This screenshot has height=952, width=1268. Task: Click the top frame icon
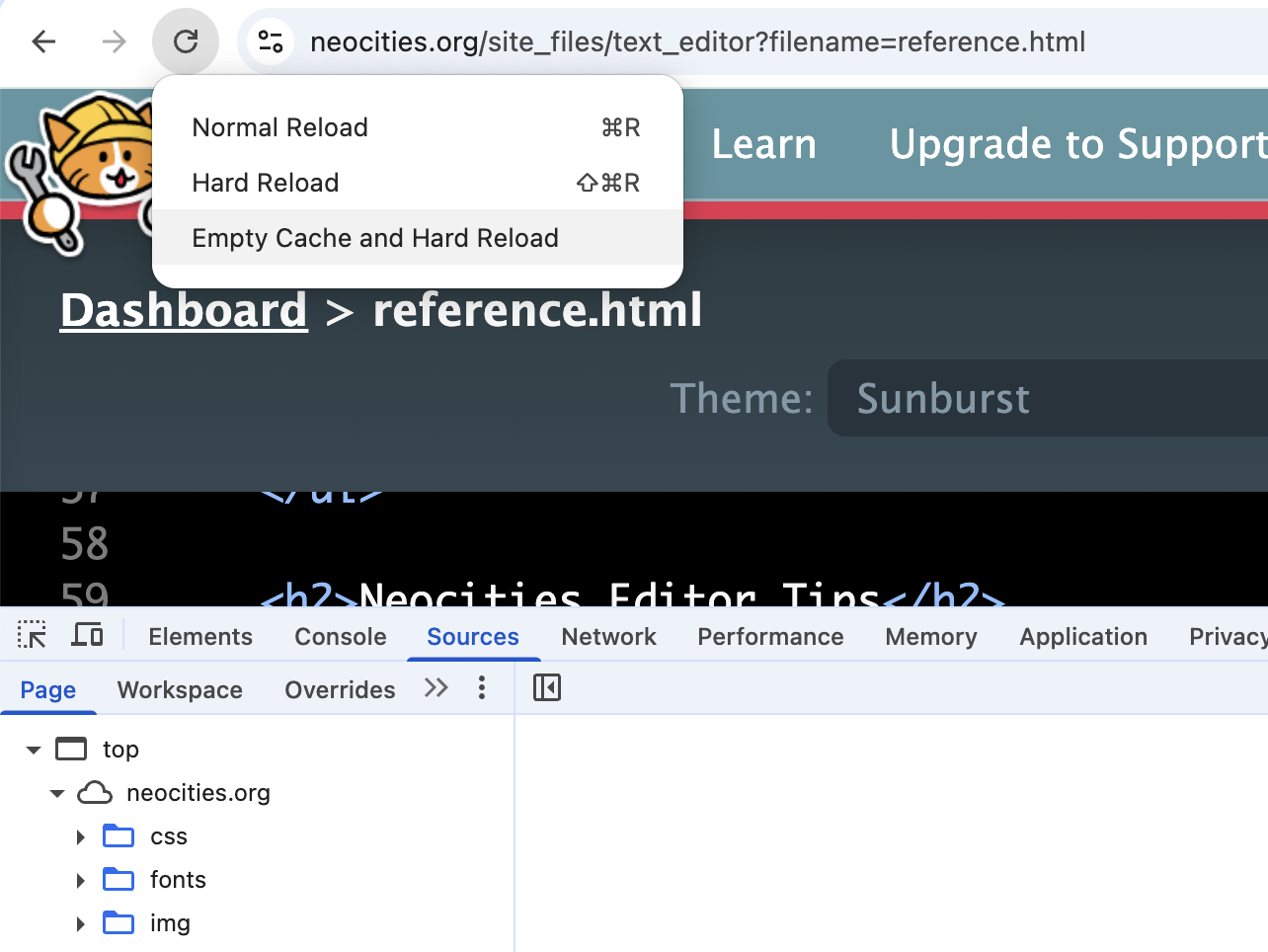point(71,750)
